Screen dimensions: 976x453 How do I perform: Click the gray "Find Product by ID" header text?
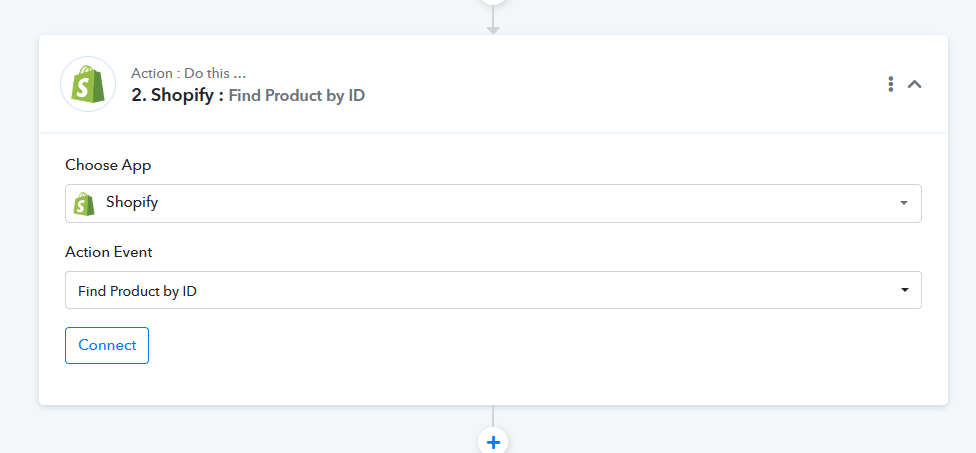pyautogui.click(x=296, y=96)
